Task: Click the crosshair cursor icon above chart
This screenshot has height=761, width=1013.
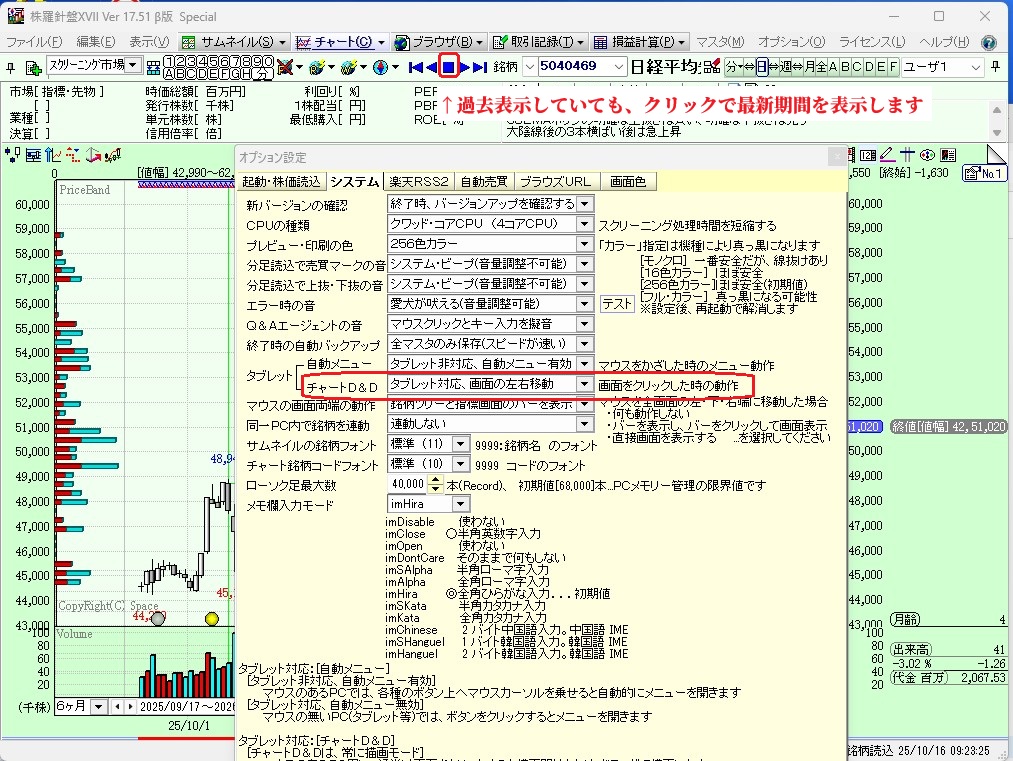Action: (906, 154)
